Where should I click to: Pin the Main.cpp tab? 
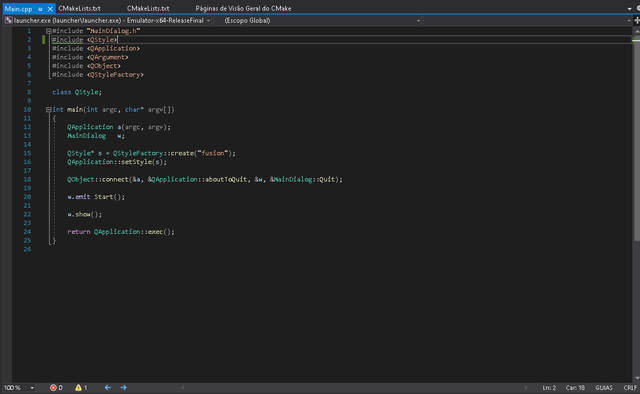tap(40, 9)
